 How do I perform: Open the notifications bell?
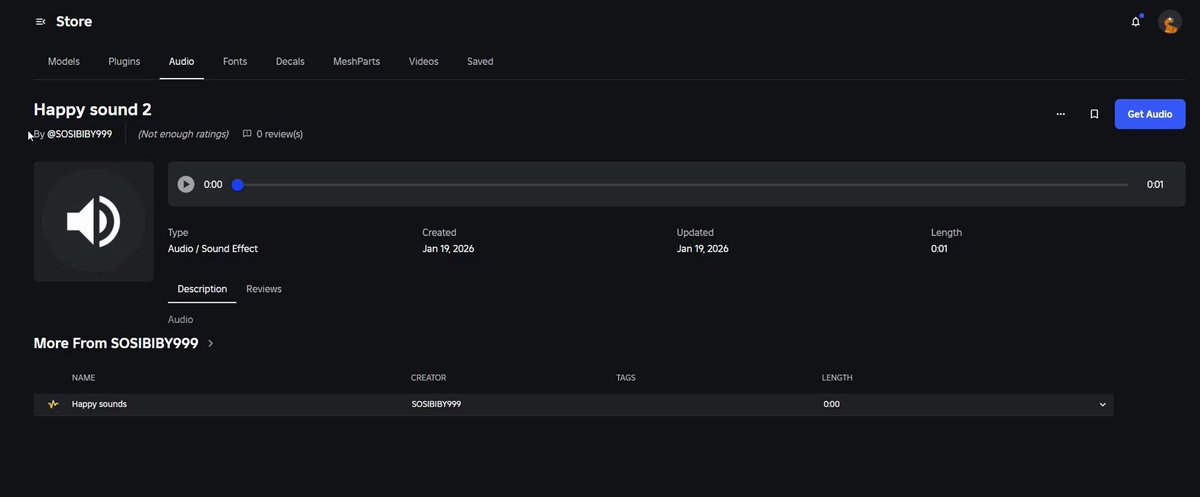[x=1136, y=21]
